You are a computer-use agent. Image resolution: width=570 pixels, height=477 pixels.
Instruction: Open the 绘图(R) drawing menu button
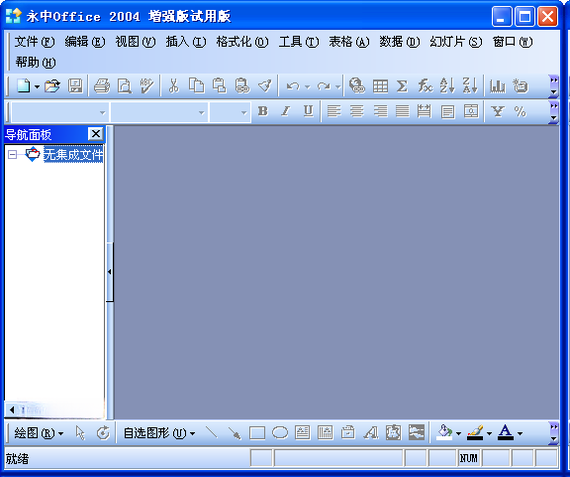[39, 433]
